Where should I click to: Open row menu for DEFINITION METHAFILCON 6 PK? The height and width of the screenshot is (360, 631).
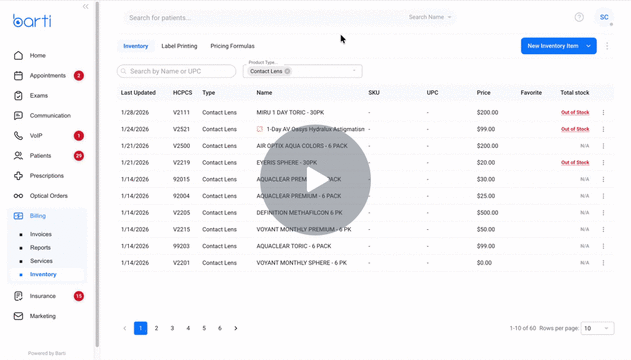(x=603, y=213)
